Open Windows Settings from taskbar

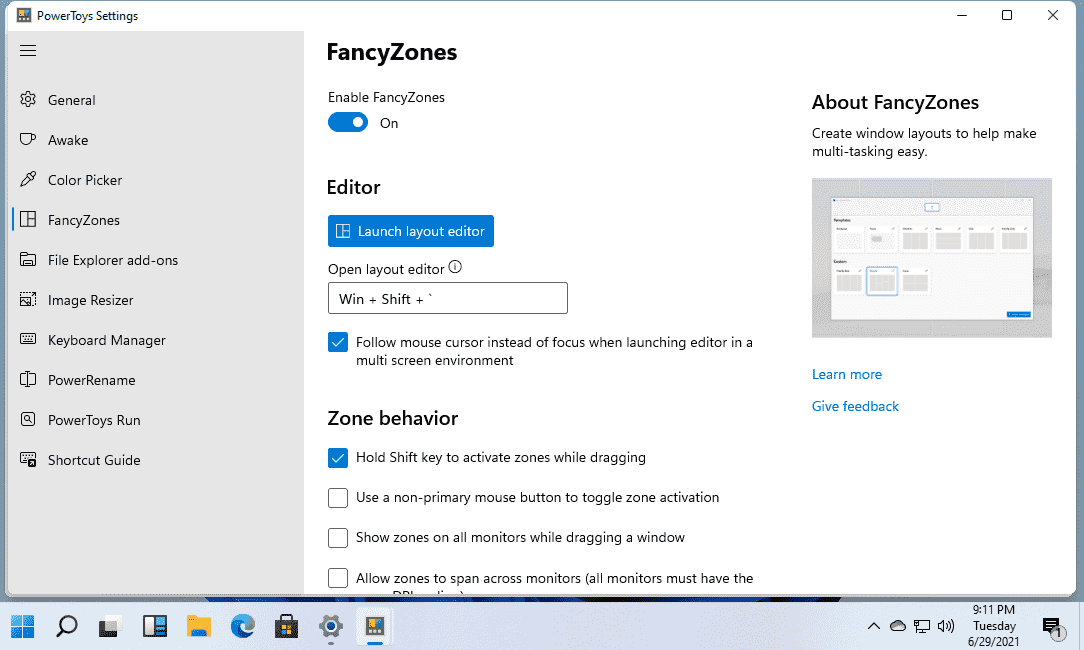point(330,626)
